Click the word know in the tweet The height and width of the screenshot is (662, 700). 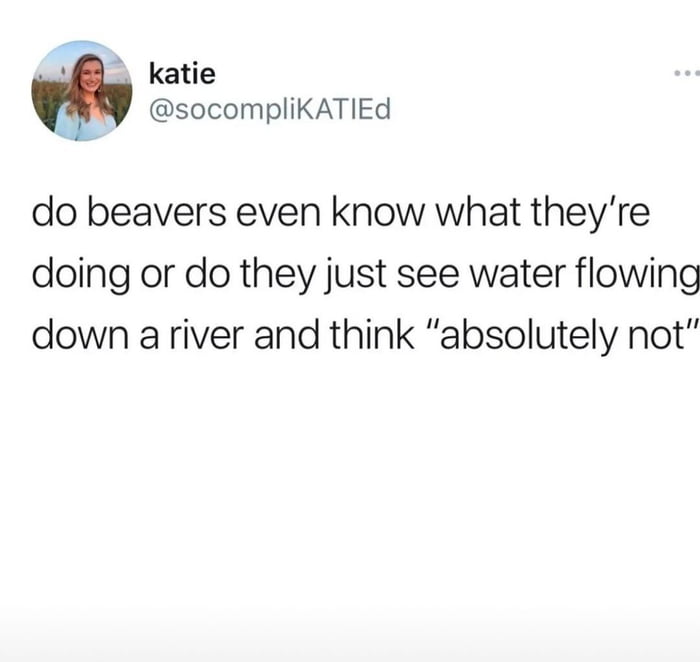[x=377, y=212]
